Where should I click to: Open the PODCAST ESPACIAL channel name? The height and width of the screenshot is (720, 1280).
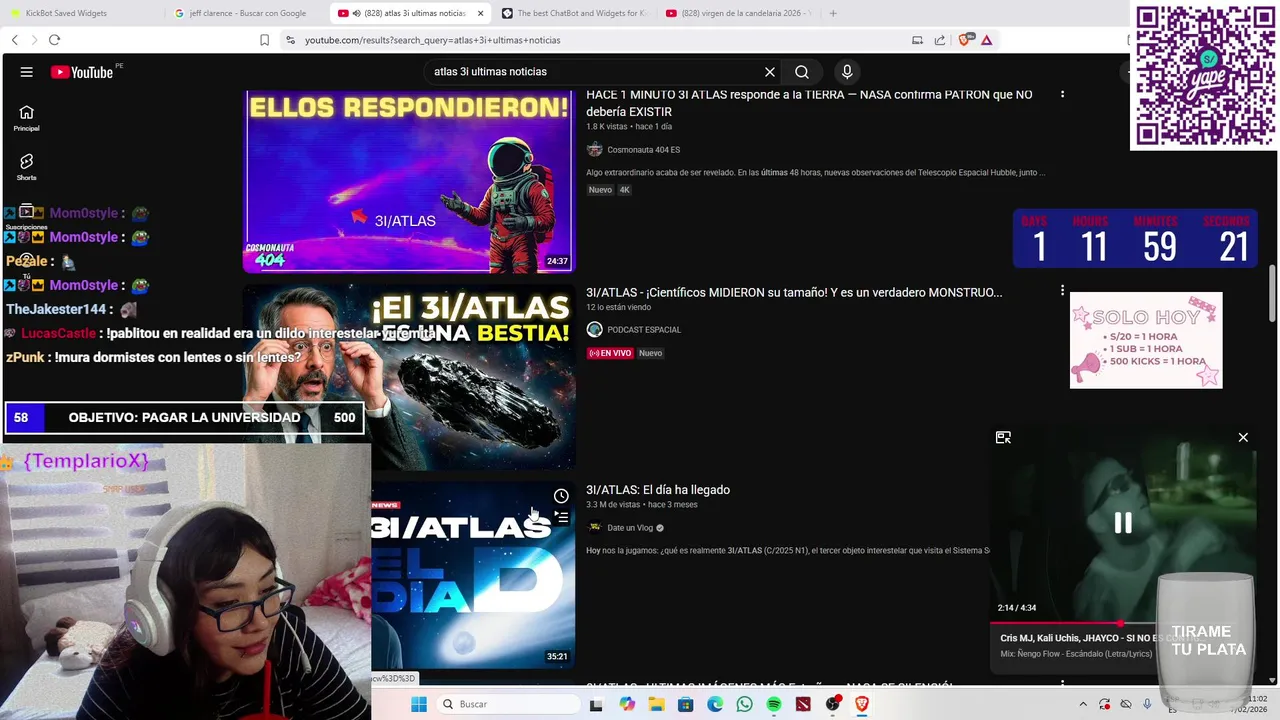[644, 330]
